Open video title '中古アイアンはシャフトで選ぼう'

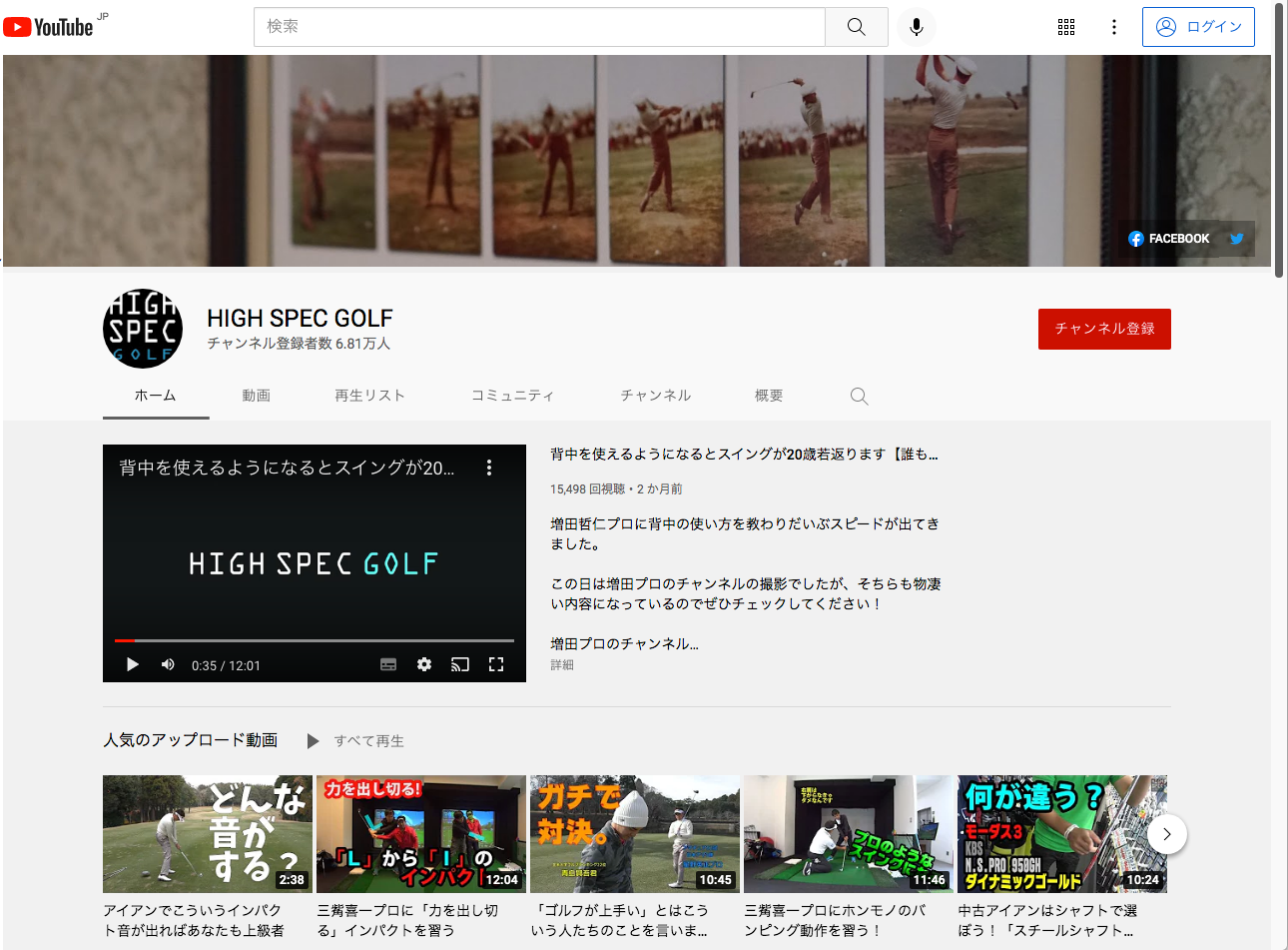[x=1047, y=921]
